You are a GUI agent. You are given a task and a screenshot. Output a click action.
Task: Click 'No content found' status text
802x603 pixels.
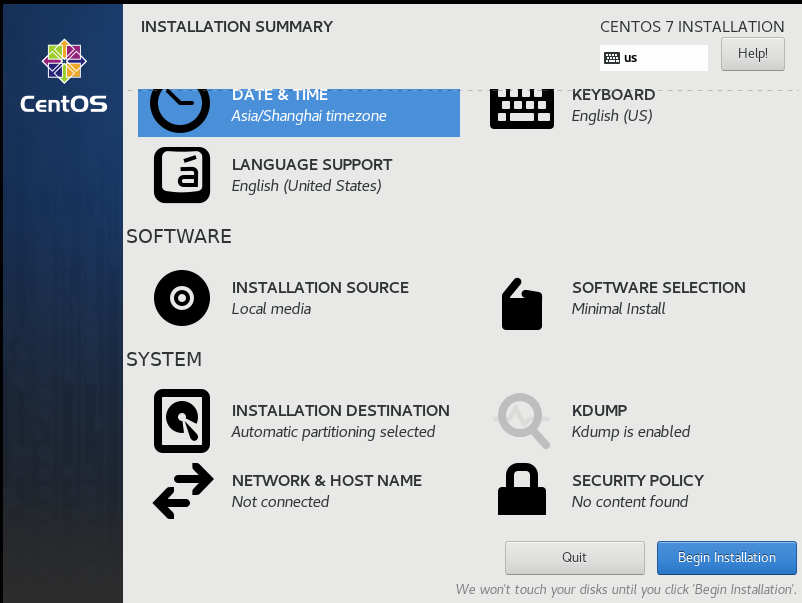tap(630, 502)
